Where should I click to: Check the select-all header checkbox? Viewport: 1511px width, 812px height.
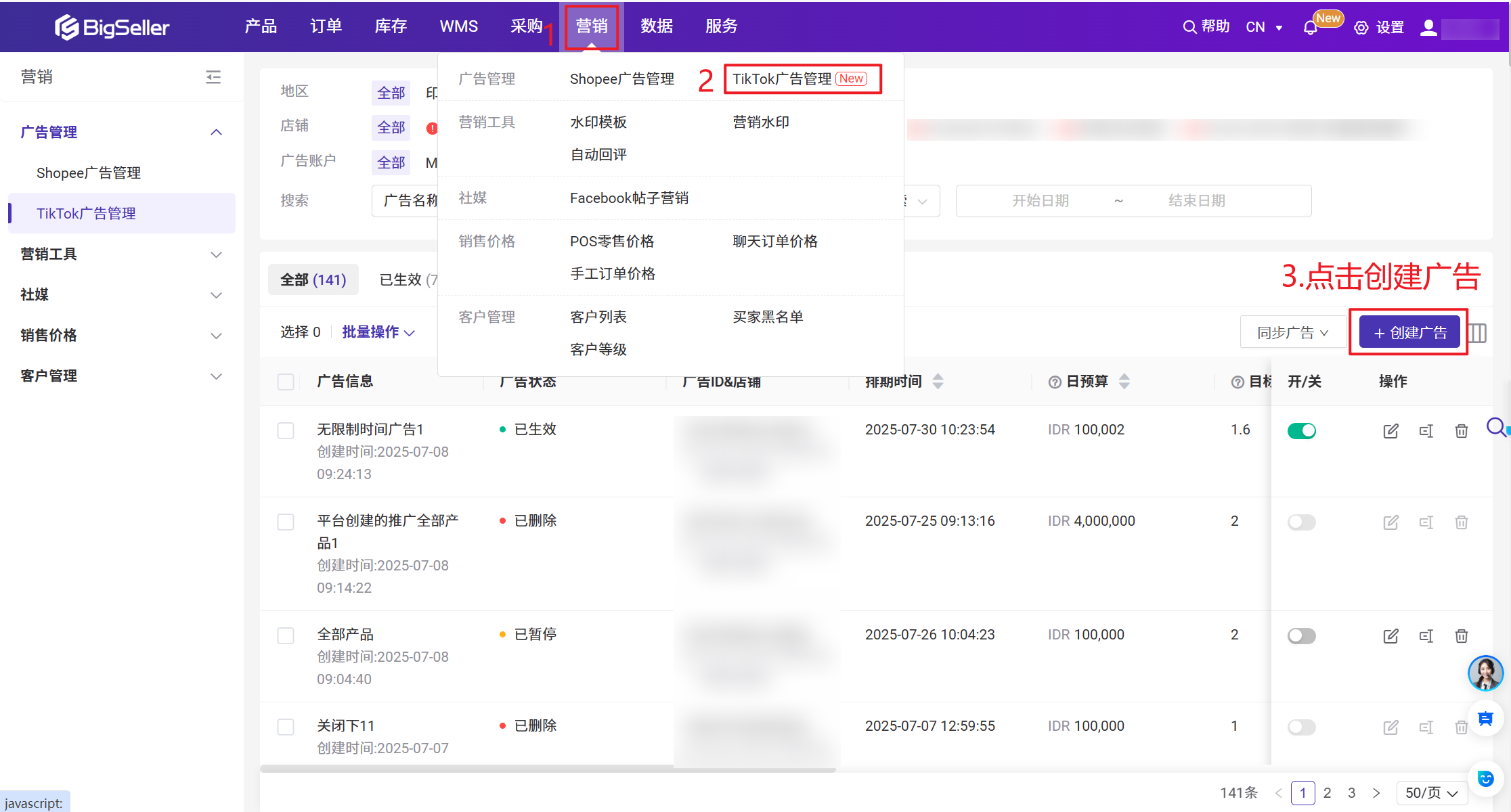(286, 382)
